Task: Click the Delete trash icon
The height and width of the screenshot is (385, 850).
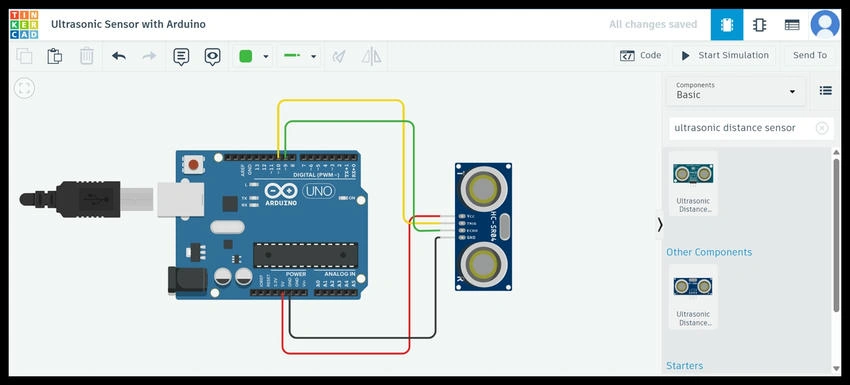Action: (87, 55)
